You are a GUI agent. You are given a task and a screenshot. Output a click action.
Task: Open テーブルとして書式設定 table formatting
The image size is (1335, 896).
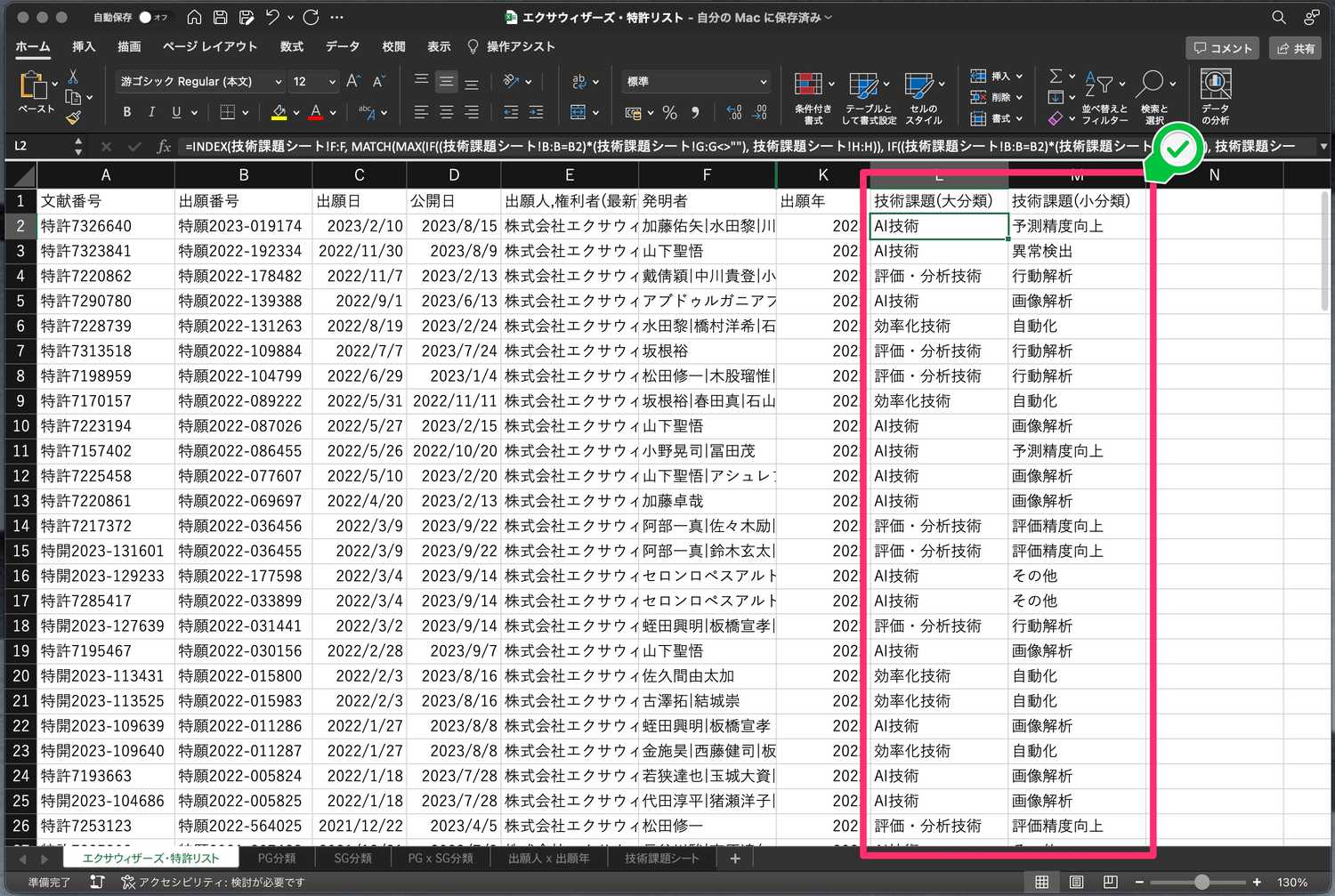click(x=869, y=98)
